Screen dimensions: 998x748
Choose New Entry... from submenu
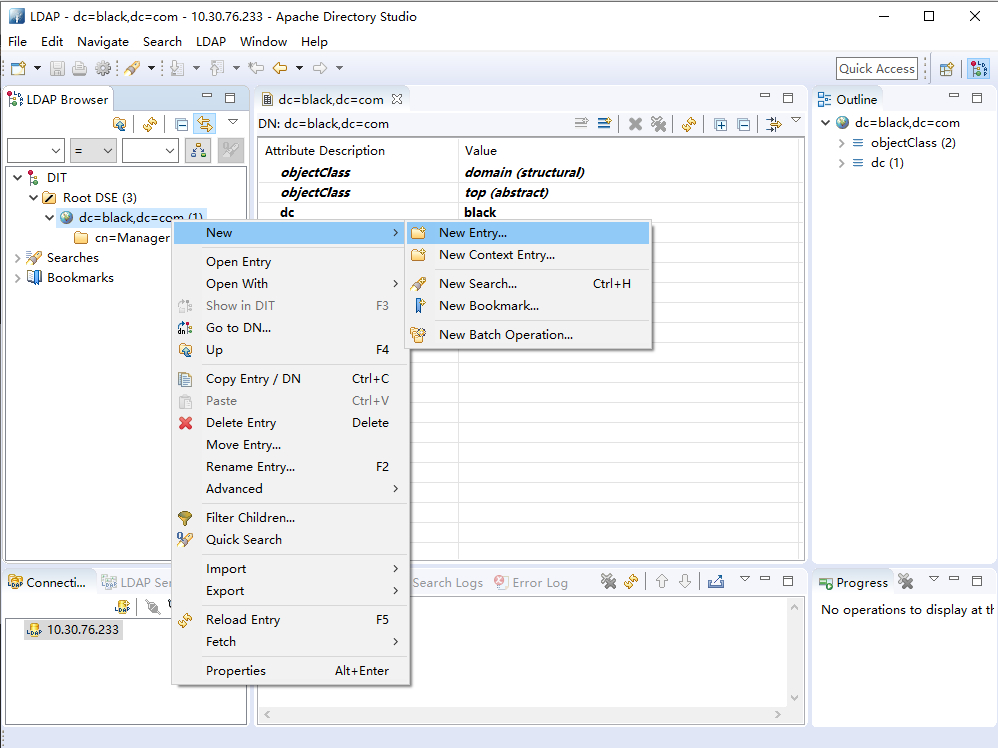(528, 233)
